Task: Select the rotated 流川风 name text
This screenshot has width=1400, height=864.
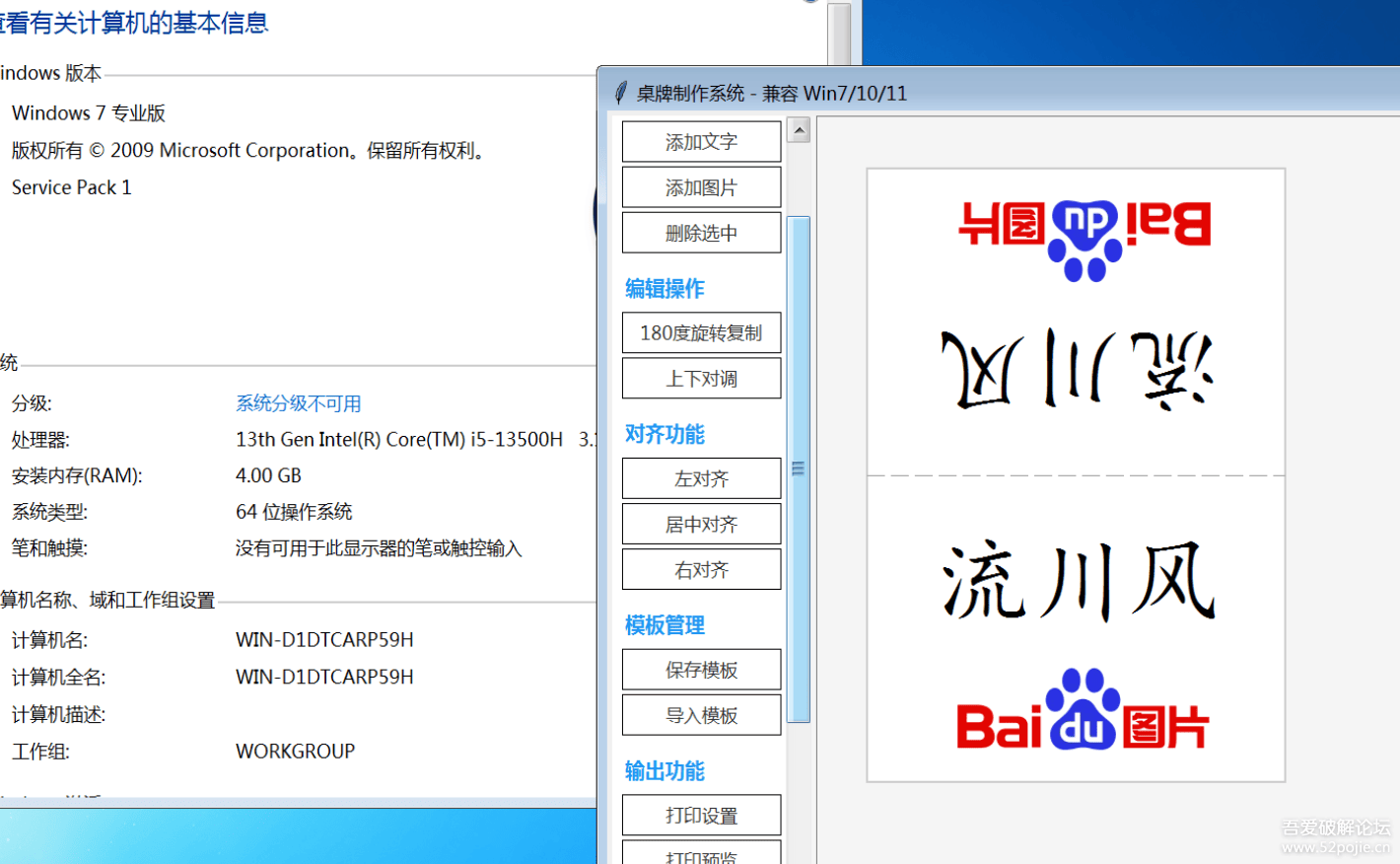Action: point(1075,365)
